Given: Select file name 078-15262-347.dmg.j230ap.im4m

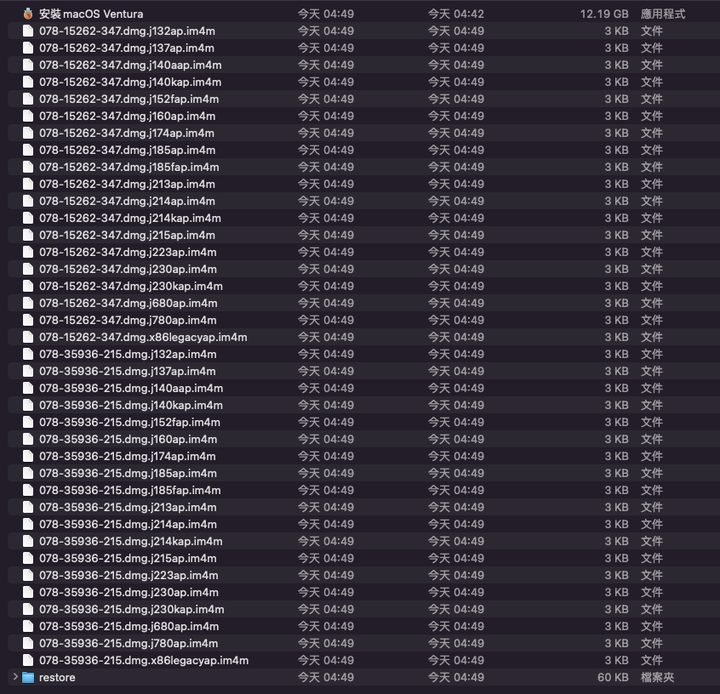Looking at the screenshot, I should coord(128,269).
